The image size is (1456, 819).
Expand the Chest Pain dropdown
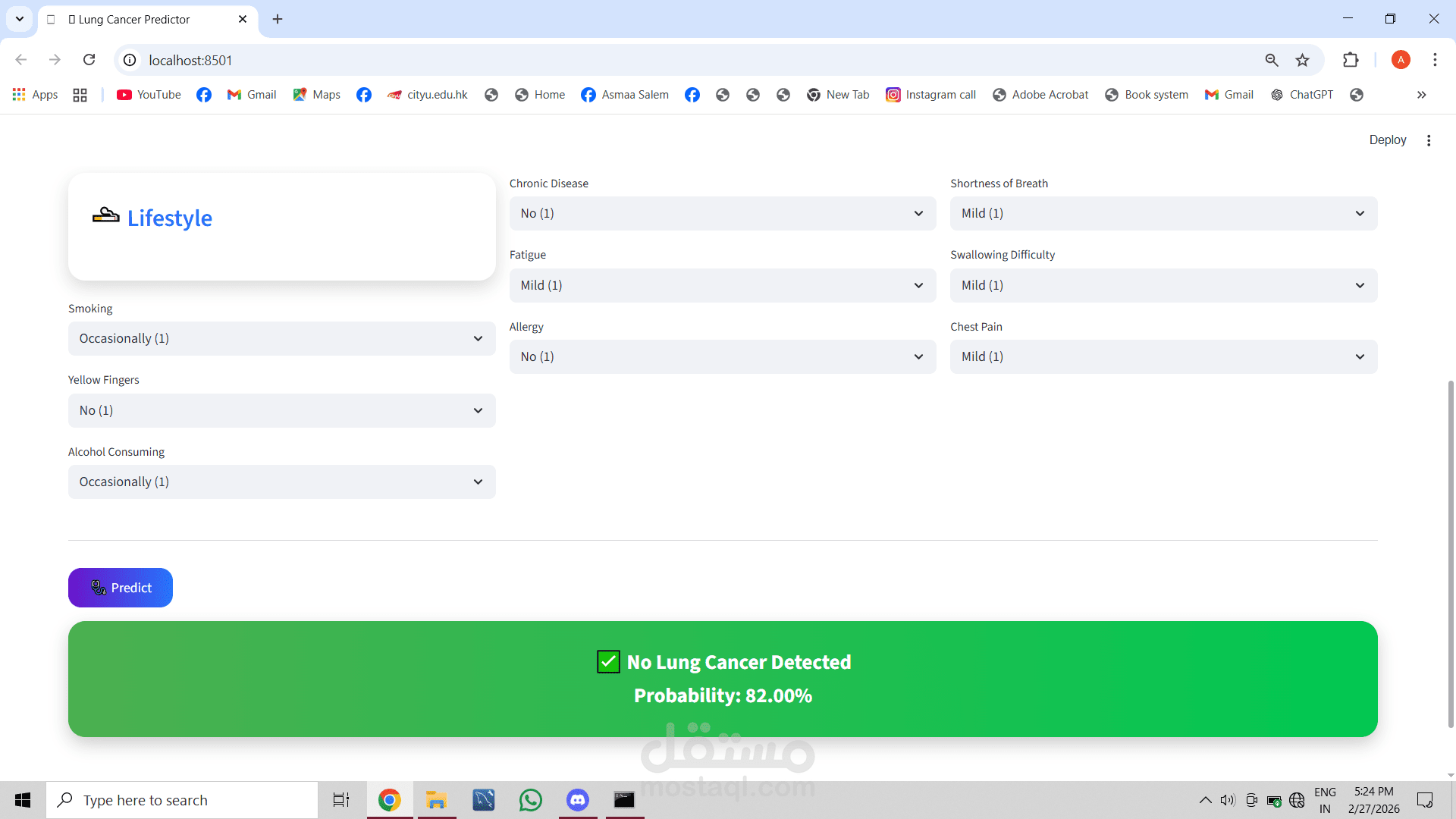pyautogui.click(x=1163, y=356)
